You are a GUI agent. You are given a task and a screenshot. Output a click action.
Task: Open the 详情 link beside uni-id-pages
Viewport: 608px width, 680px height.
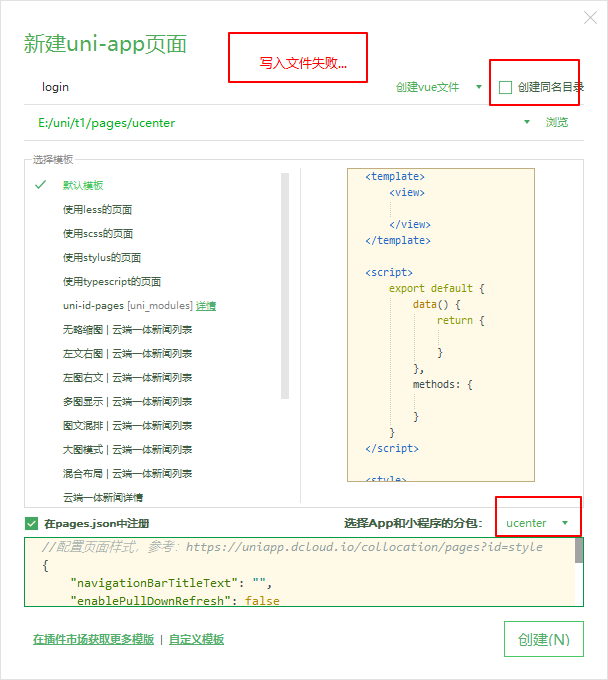tap(206, 306)
